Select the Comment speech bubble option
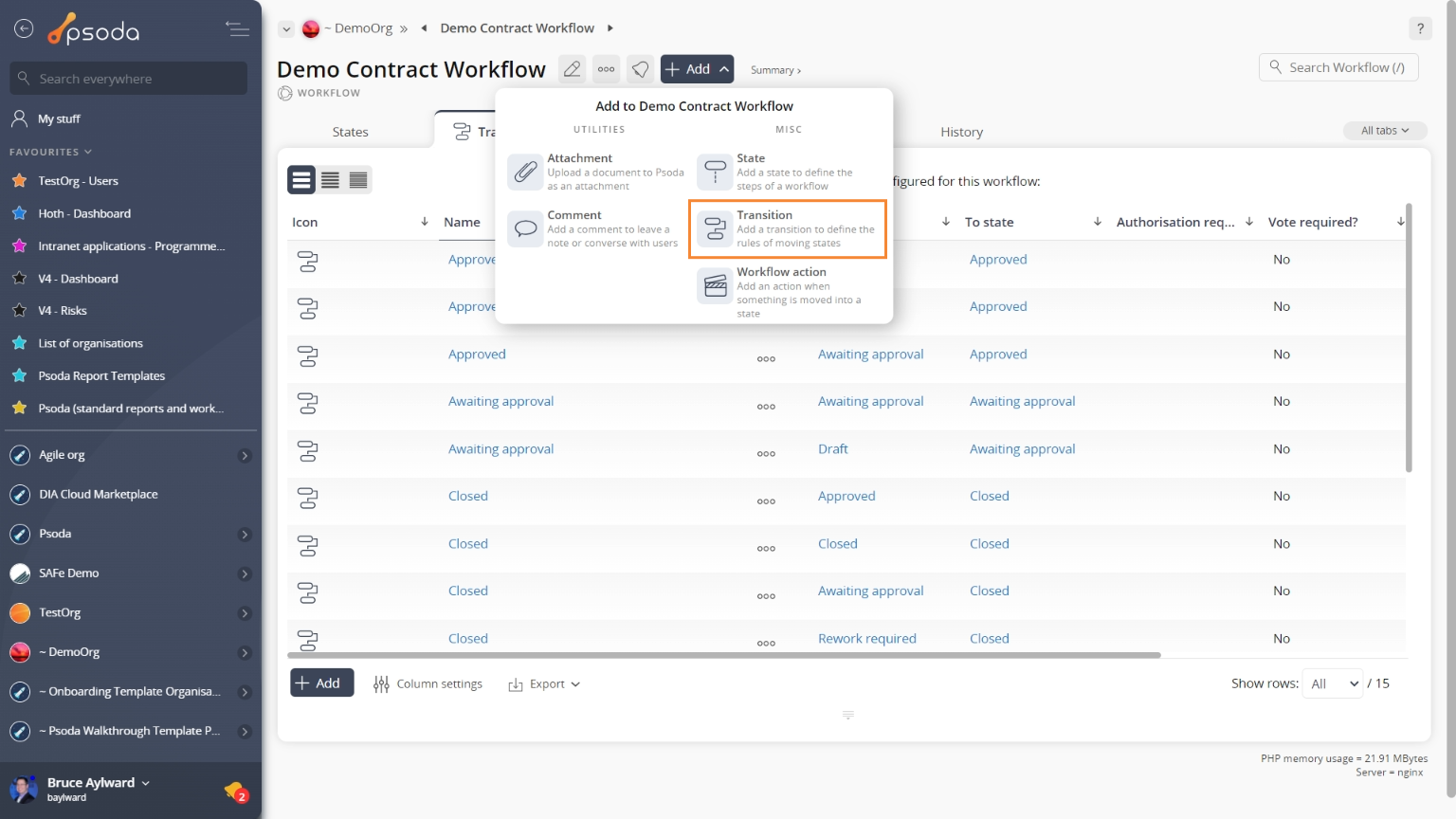Screen dimensions: 1456x819 click(597, 228)
